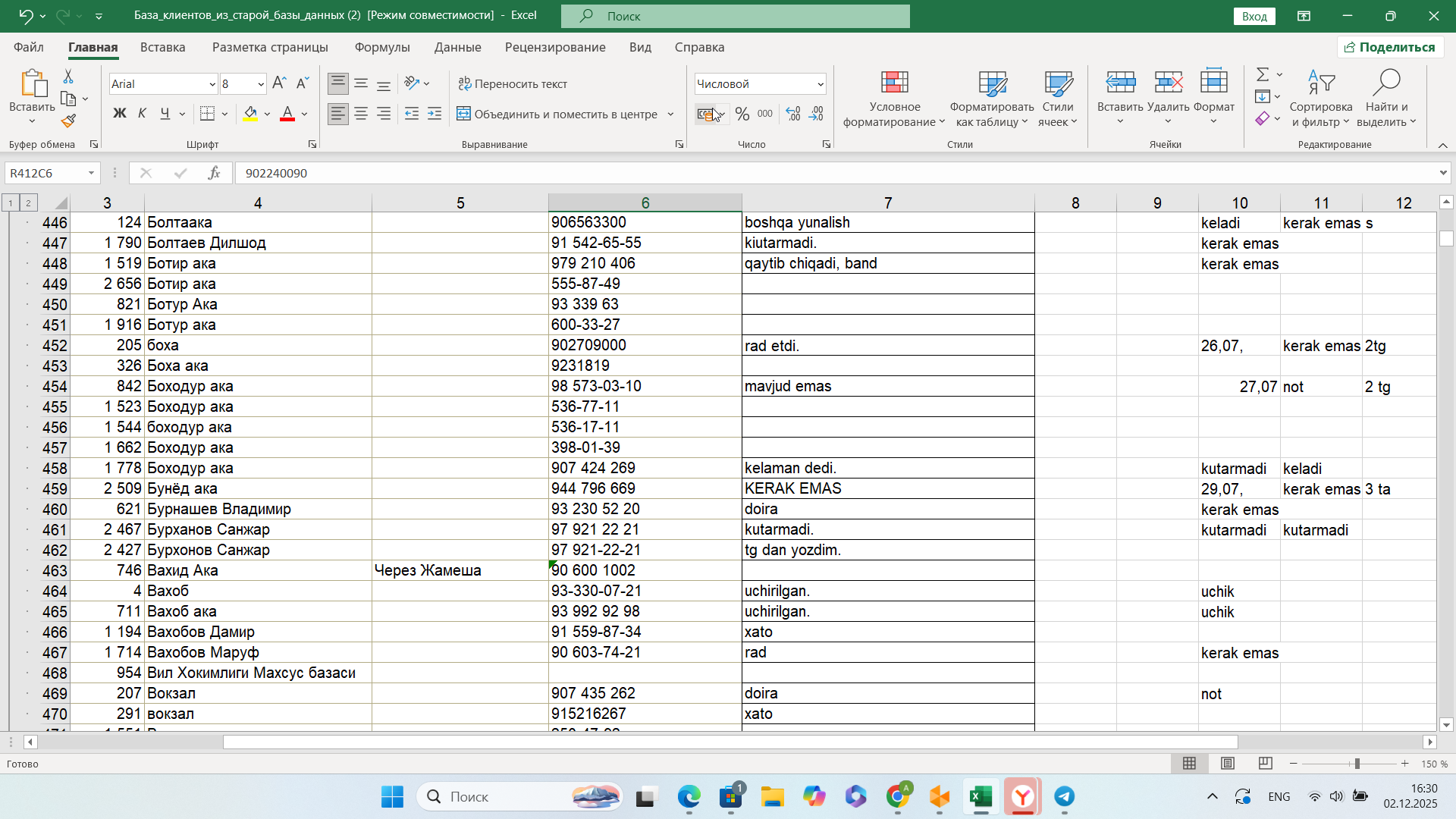Expand the Числовой number format dropdown

coord(820,84)
